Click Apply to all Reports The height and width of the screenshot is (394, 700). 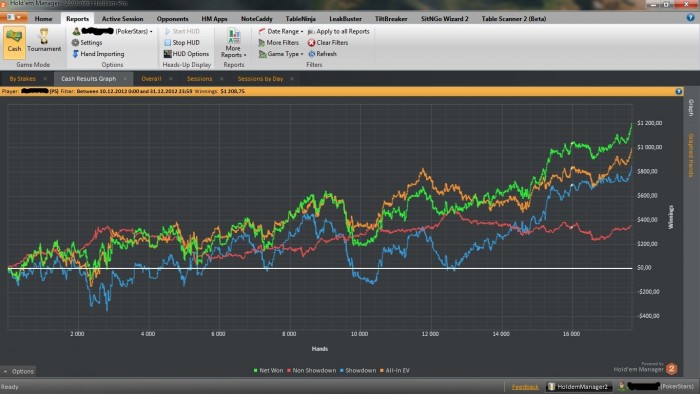tap(339, 31)
